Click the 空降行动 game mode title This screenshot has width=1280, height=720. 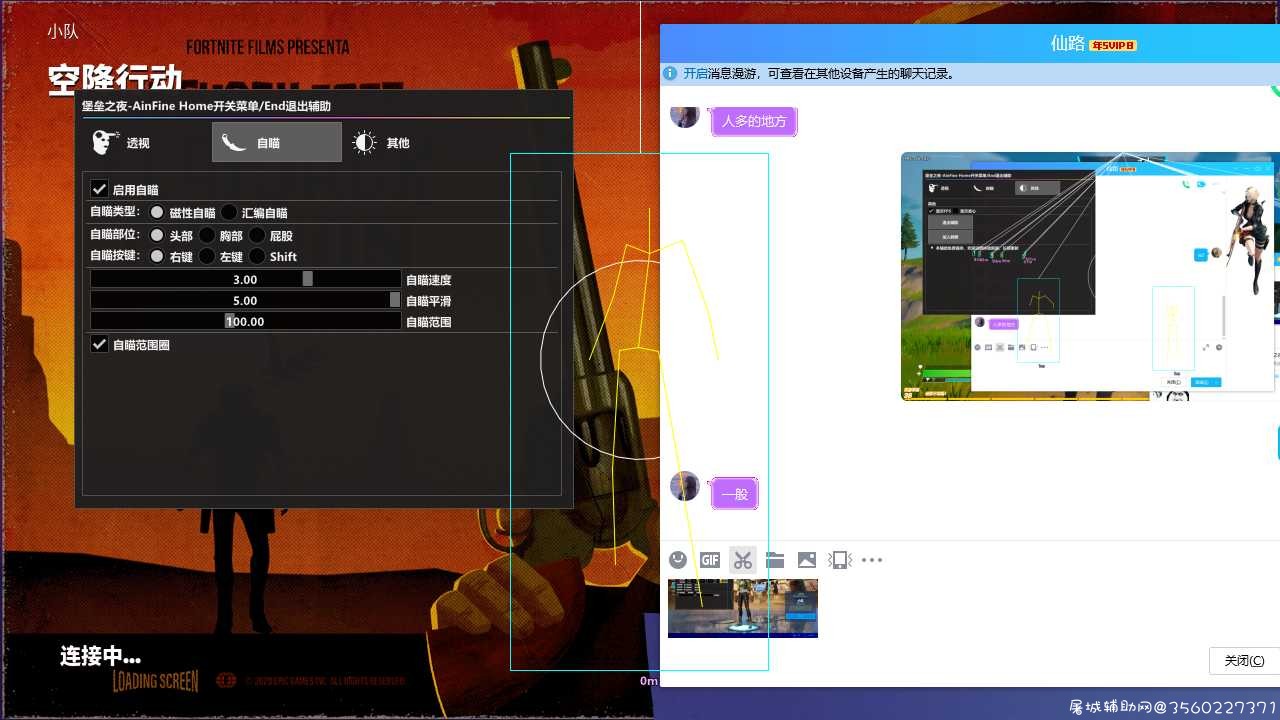[x=115, y=79]
